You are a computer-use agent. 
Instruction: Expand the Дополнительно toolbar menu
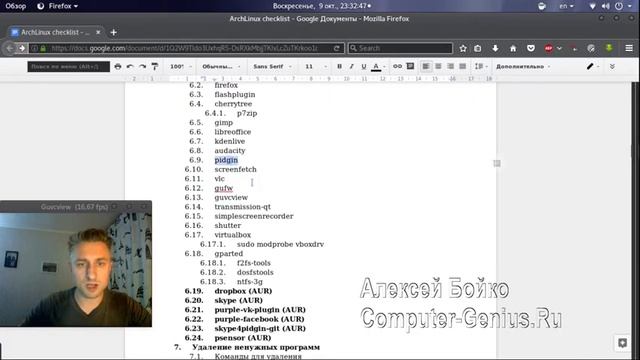[x=523, y=67]
